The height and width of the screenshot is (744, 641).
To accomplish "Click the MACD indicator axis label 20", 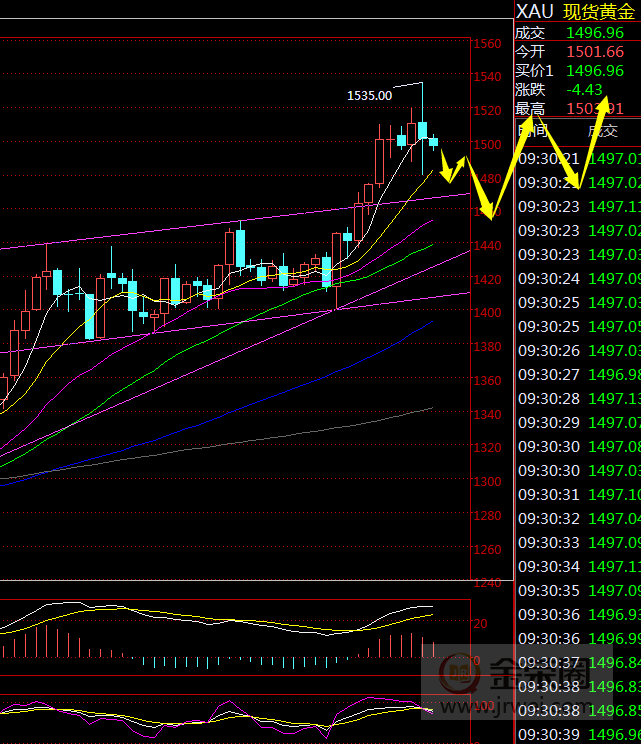I will tap(480, 623).
